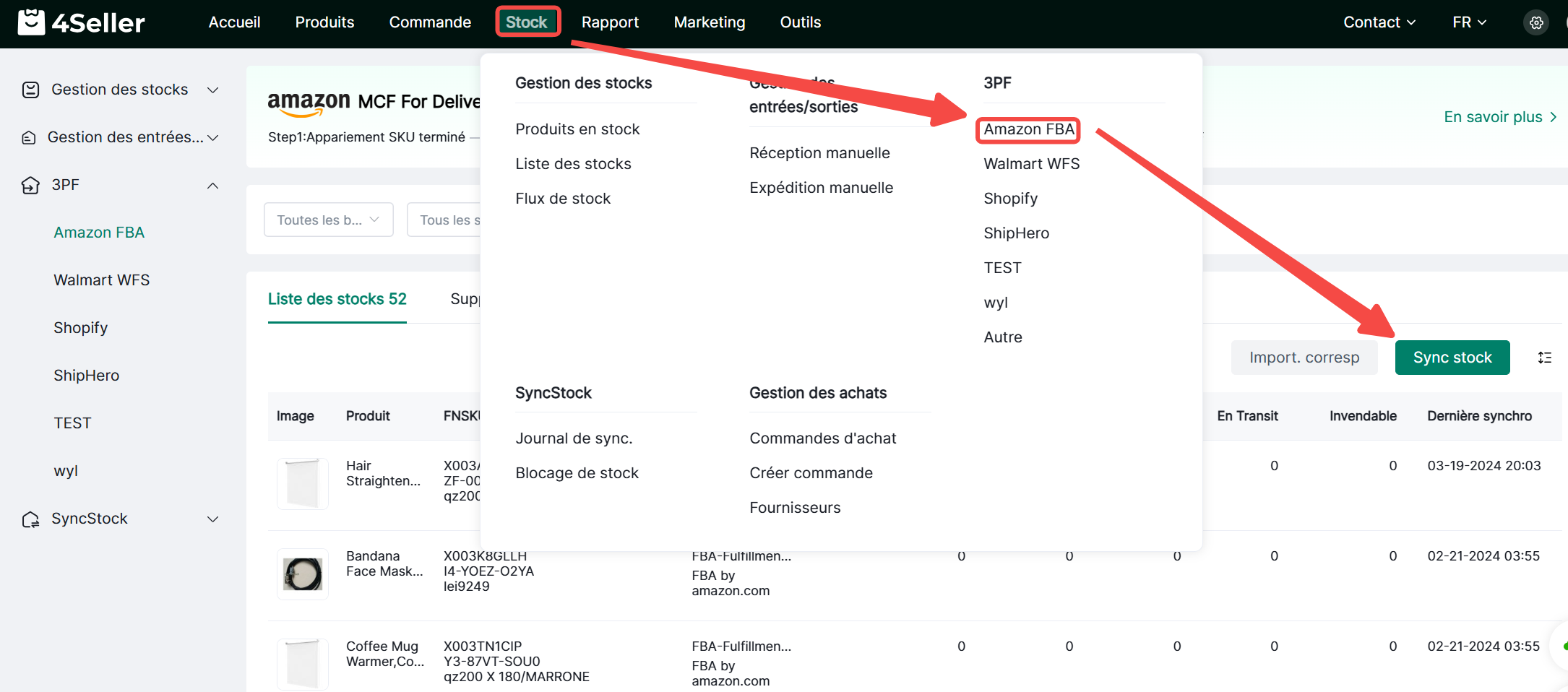Select Amazon FBA in the Stock menu
This screenshot has height=692, width=1568.
1028,129
